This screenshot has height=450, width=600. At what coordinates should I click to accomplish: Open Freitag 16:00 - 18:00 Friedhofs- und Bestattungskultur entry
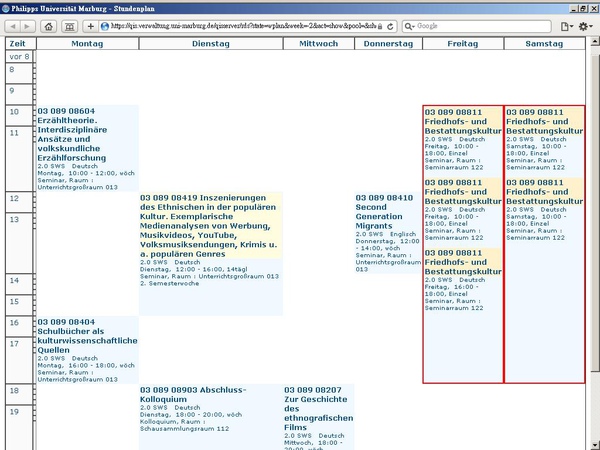pos(463,262)
